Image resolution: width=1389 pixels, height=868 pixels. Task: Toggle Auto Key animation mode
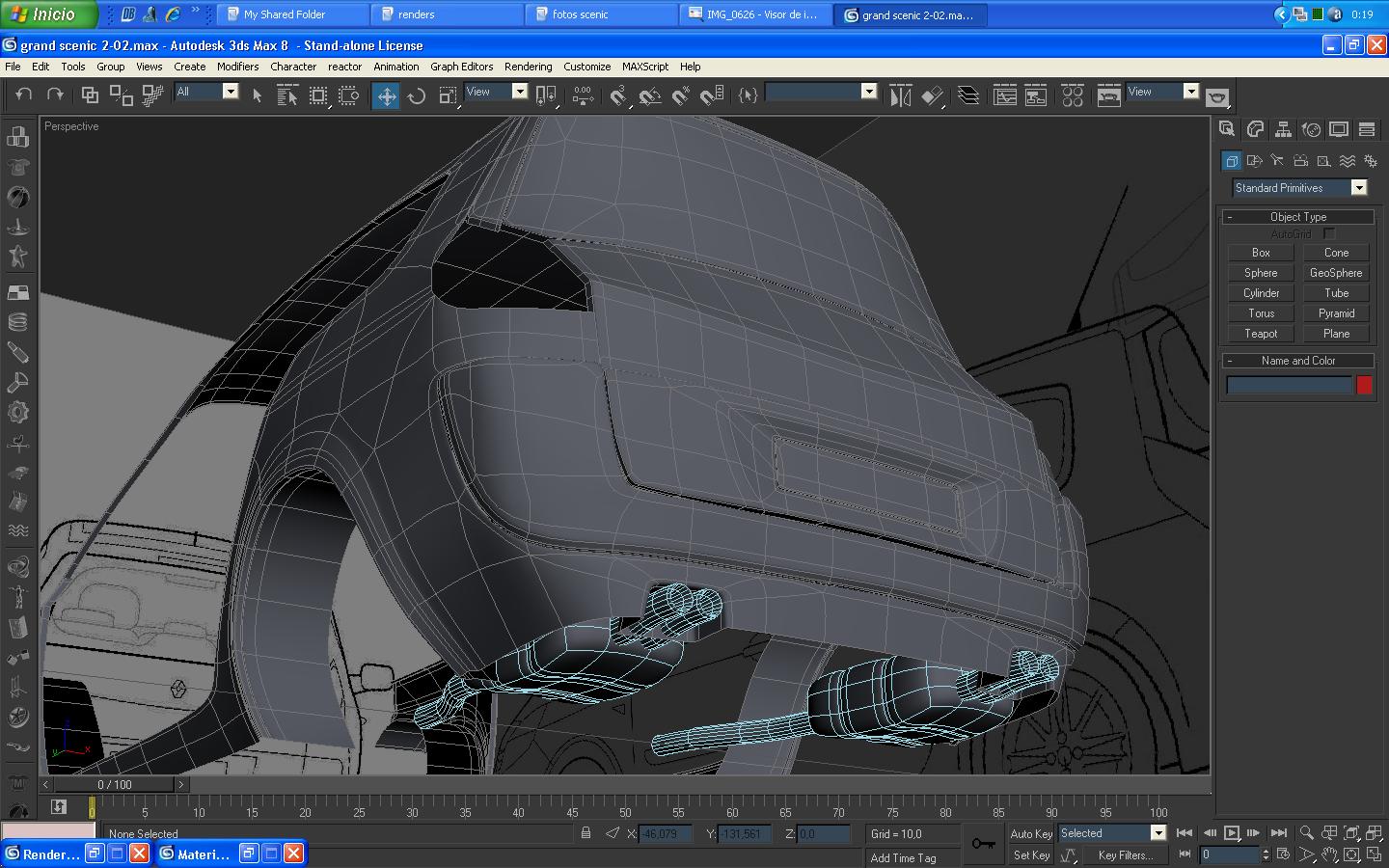coord(1030,833)
